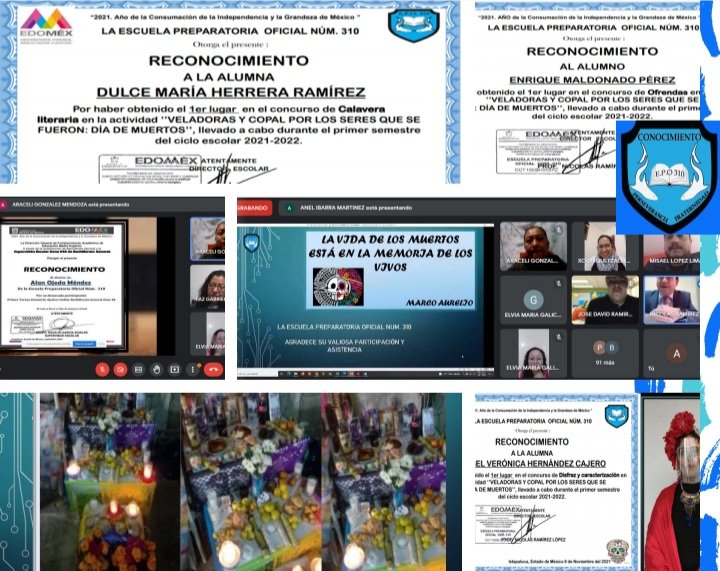Click the muted mic icon on the G avatar tile

click(559, 283)
